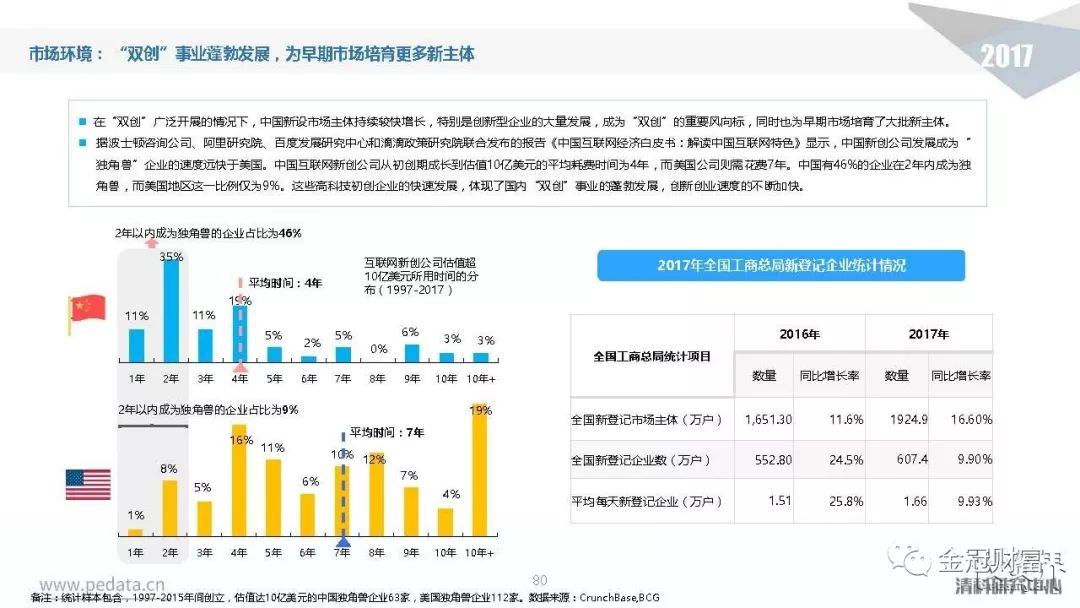Click the pink triangle marker at 4年
The image size is (1080, 608).
tap(240, 367)
